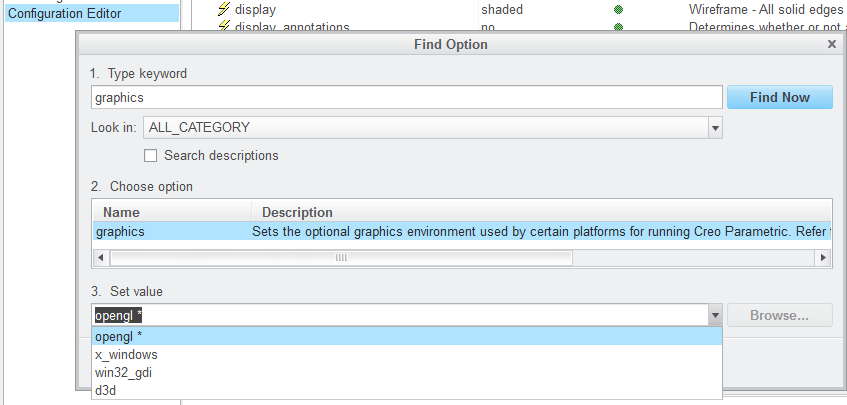This screenshot has height=405, width=847.
Task: Open the Look in ALL_CATEGORY dropdown
Action: 715,128
